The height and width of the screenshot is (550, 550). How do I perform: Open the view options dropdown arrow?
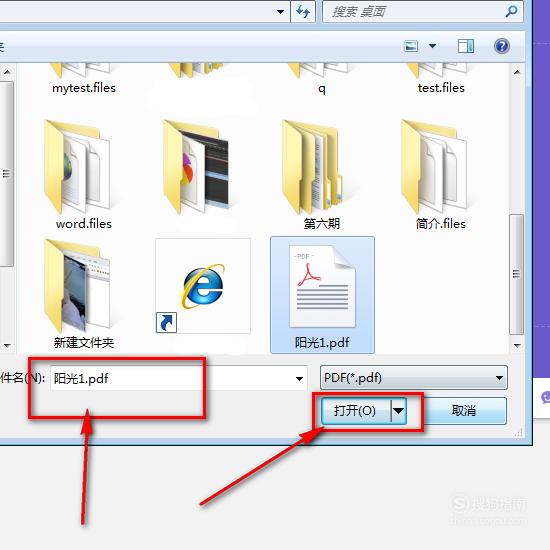click(x=432, y=46)
